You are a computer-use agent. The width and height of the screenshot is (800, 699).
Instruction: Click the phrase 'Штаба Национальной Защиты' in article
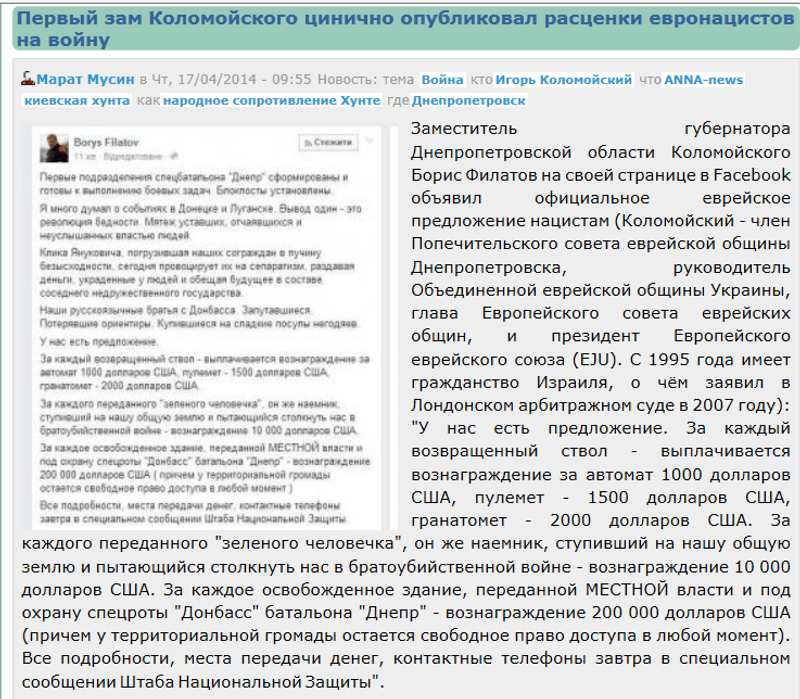[x=245, y=682]
